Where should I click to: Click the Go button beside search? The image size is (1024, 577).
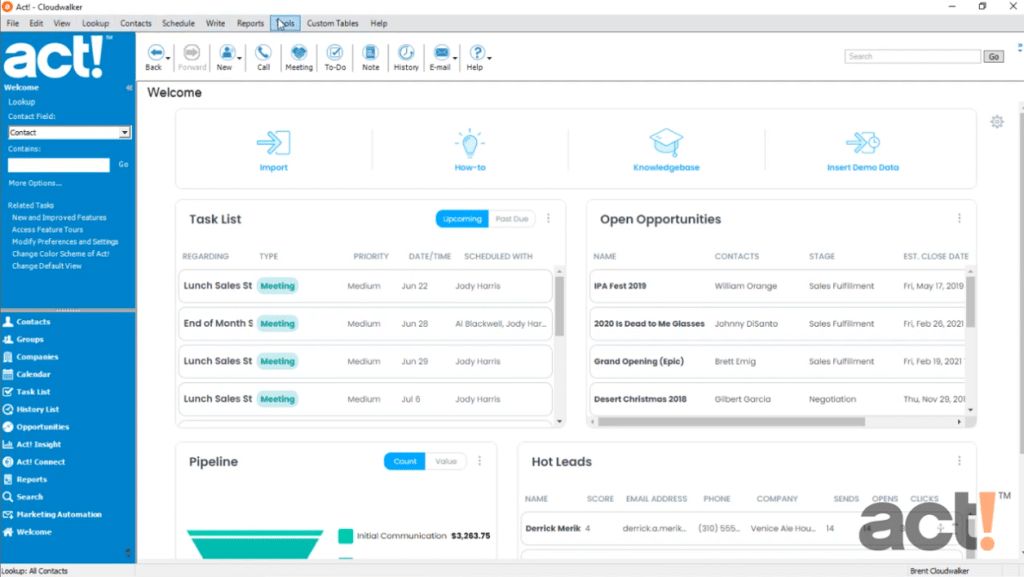[x=993, y=57]
